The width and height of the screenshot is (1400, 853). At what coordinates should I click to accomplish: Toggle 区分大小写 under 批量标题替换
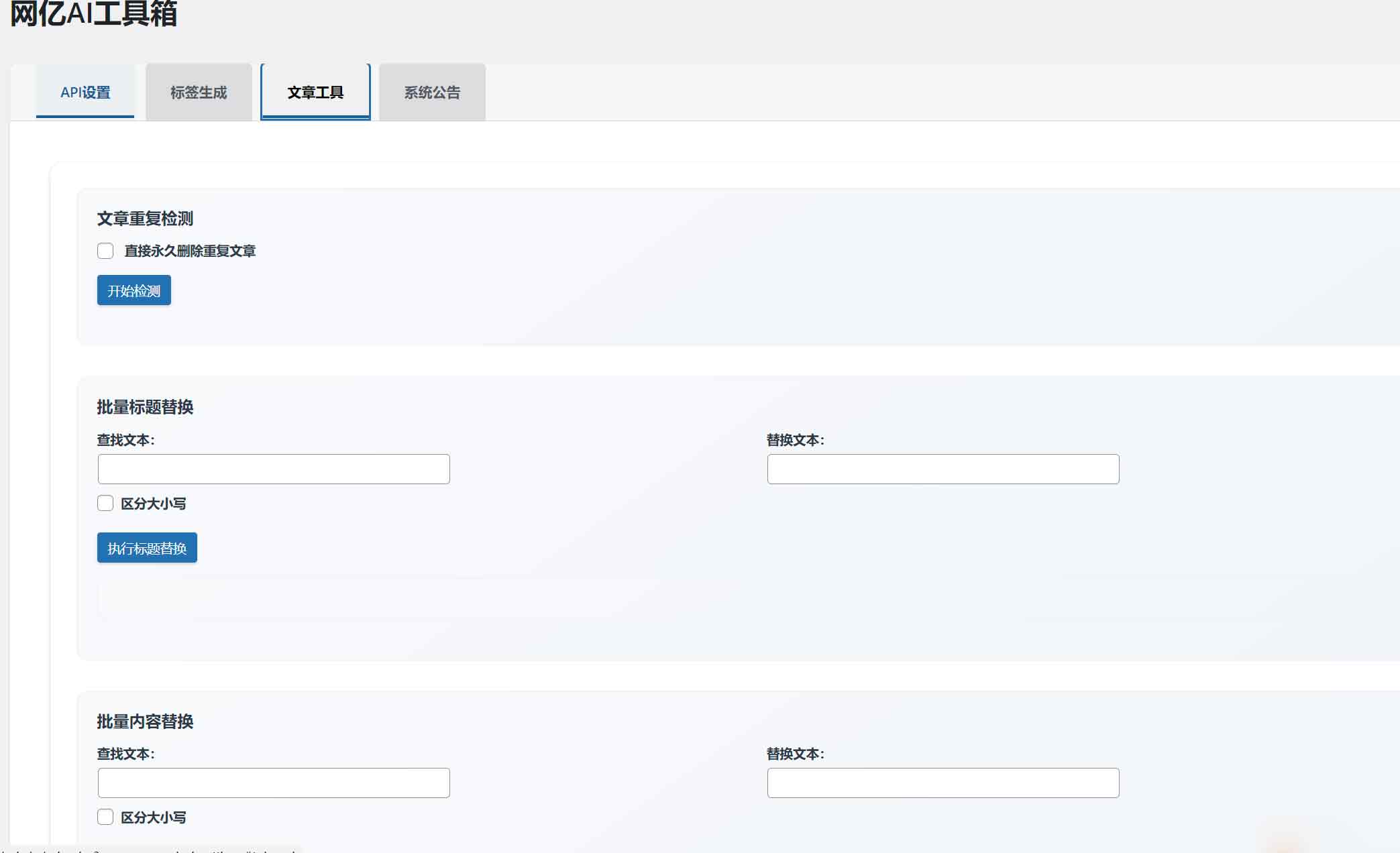105,504
